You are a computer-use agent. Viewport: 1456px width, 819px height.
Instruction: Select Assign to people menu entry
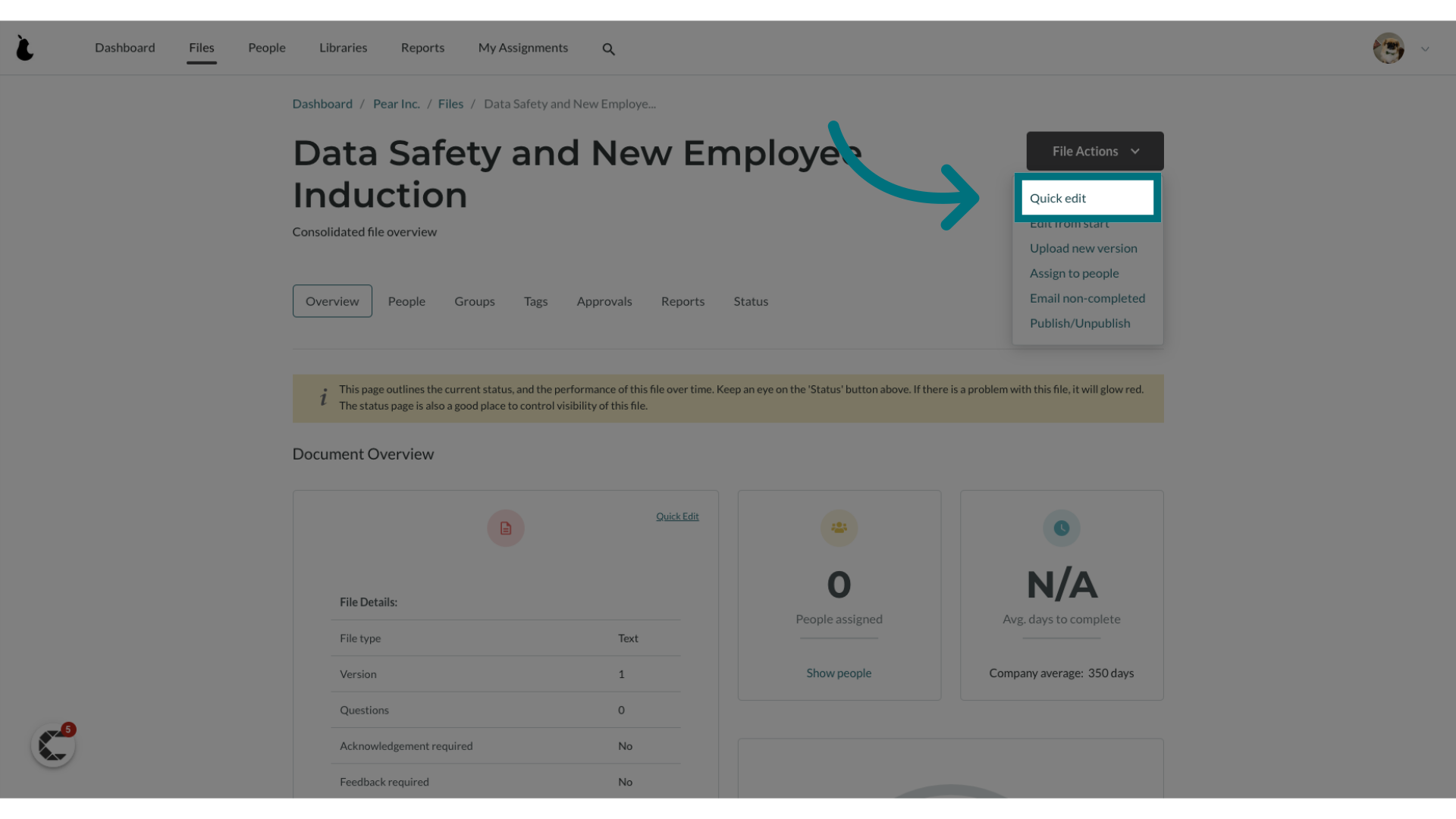pyautogui.click(x=1074, y=273)
